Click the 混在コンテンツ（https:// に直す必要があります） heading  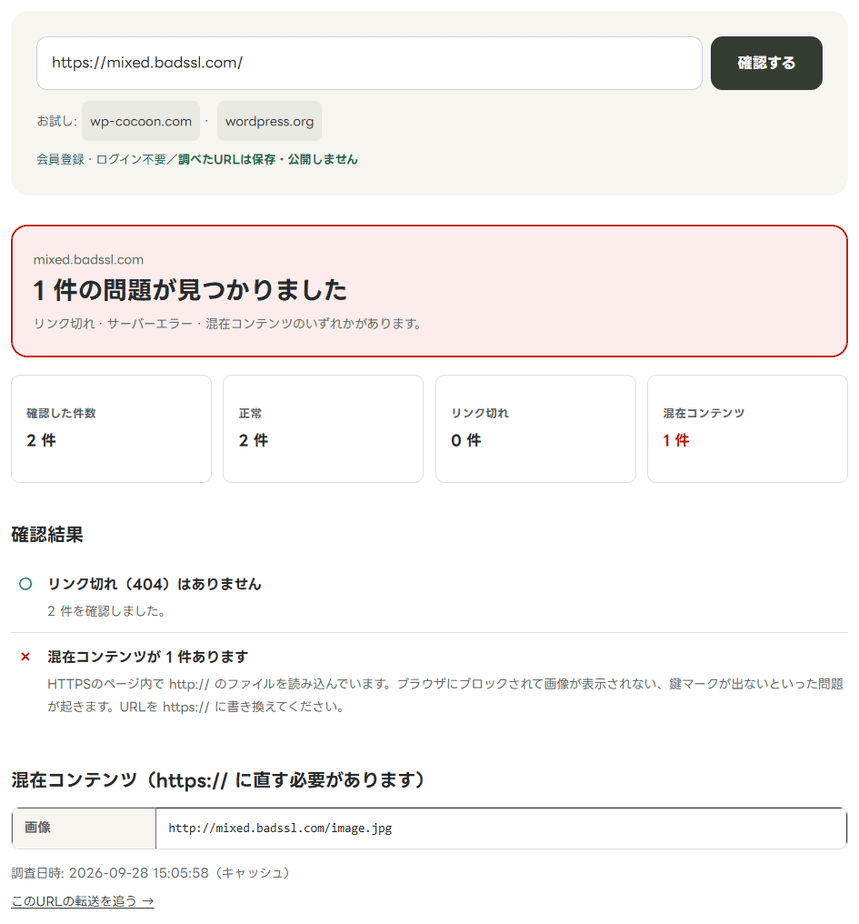(x=218, y=780)
